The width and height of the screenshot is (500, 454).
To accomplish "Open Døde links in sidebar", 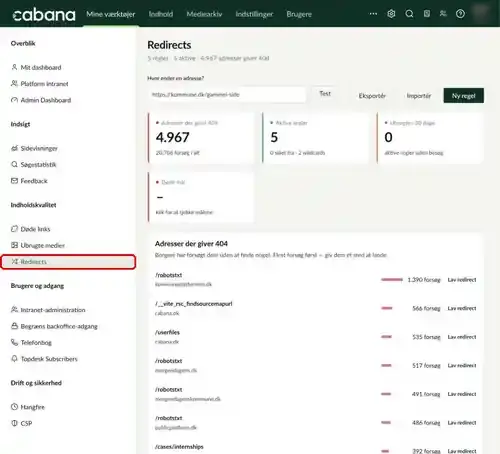I will (x=35, y=229).
